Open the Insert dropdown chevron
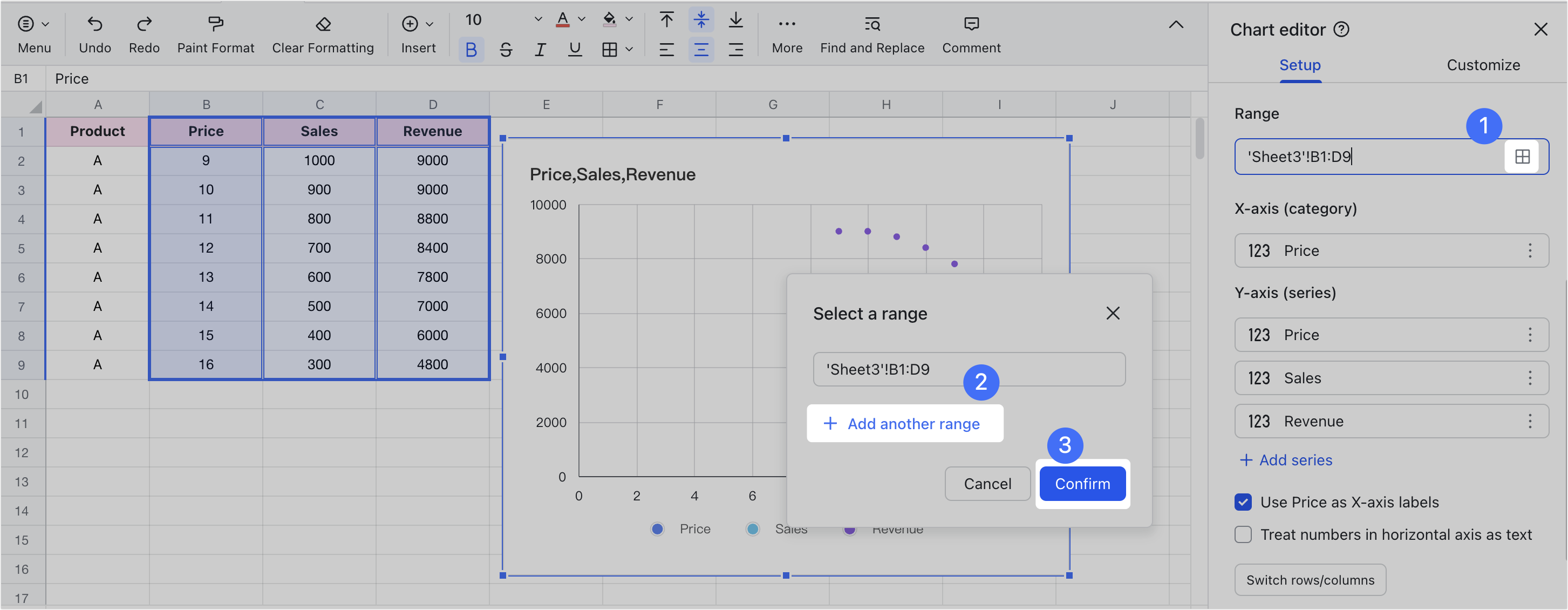This screenshot has height=610, width=1568. point(430,24)
